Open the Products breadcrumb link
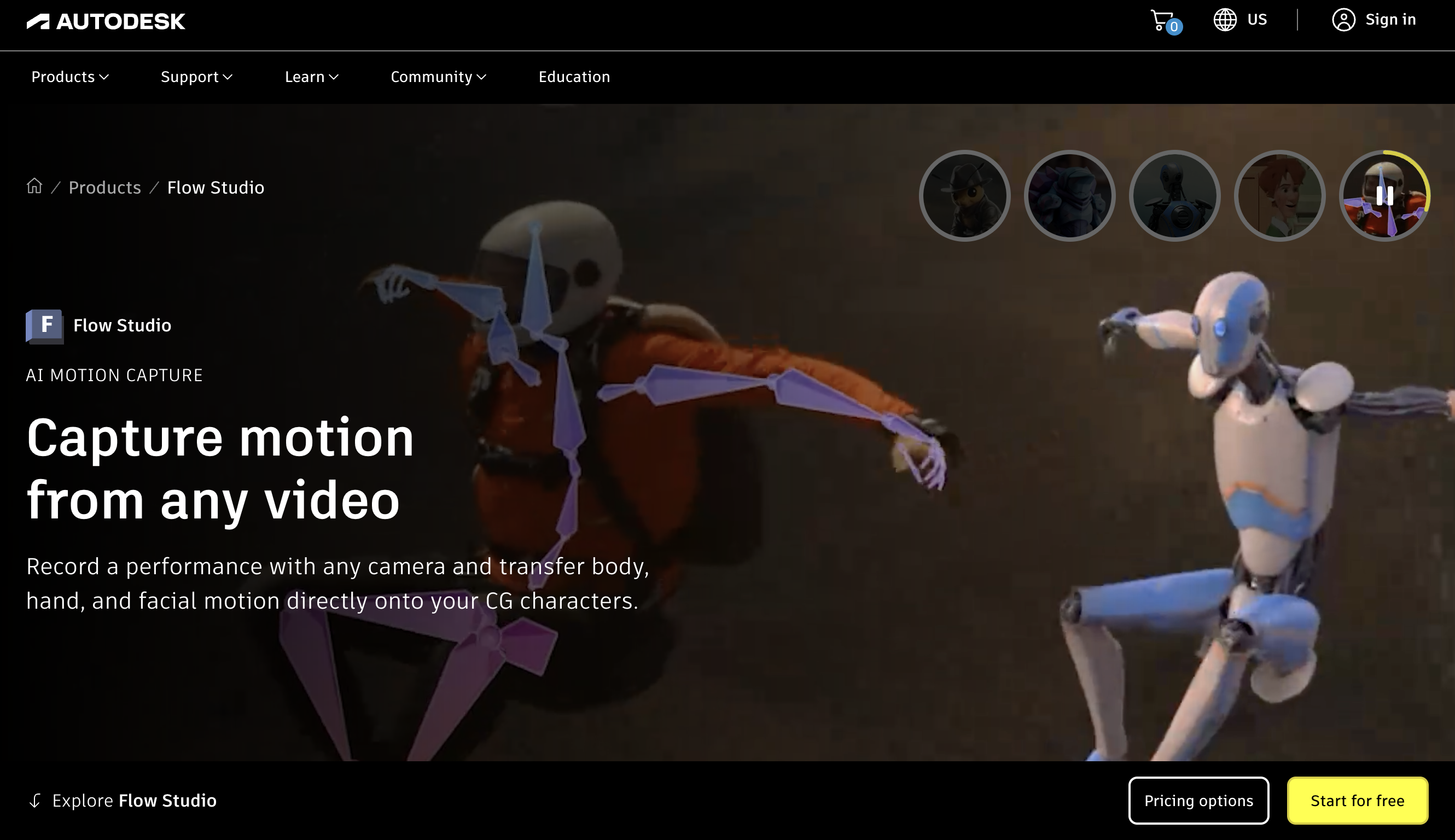 tap(104, 188)
